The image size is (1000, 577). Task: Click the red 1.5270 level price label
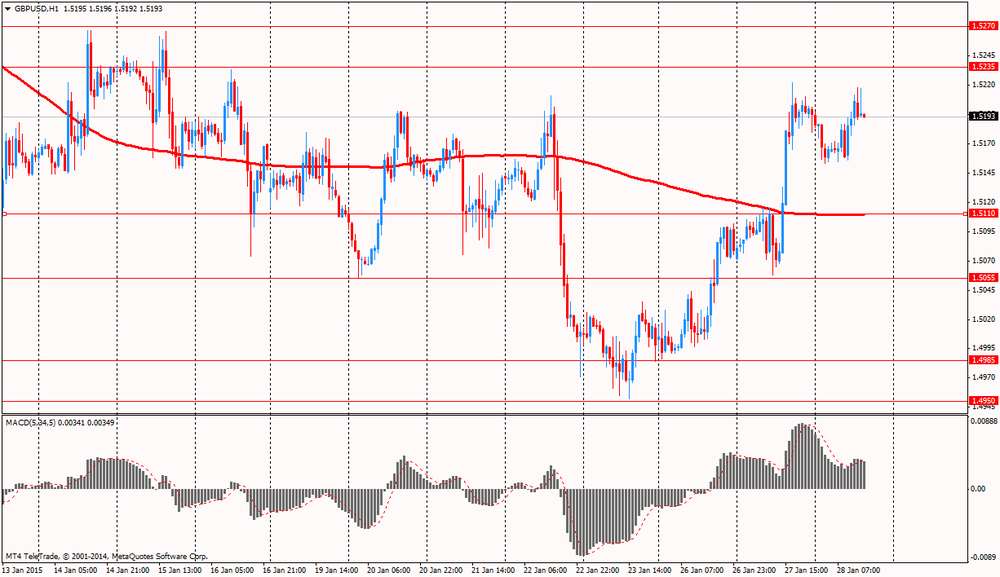point(982,26)
